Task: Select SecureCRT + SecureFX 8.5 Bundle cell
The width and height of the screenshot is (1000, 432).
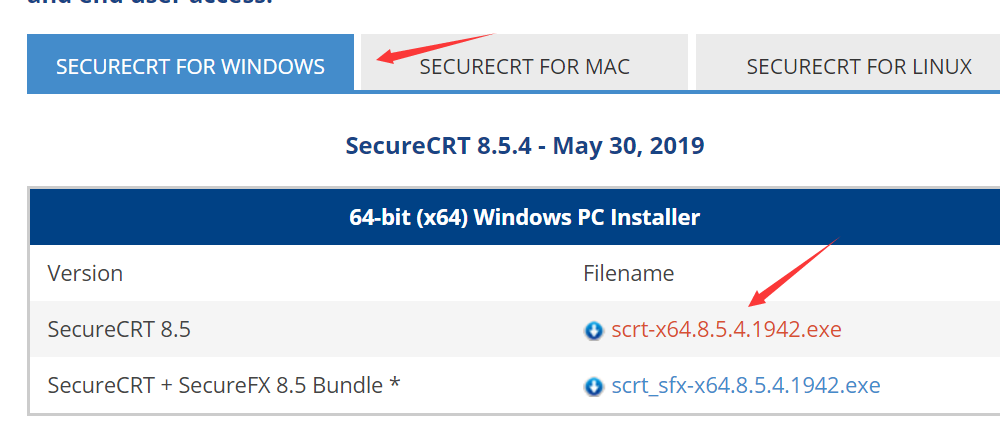Action: (x=223, y=385)
